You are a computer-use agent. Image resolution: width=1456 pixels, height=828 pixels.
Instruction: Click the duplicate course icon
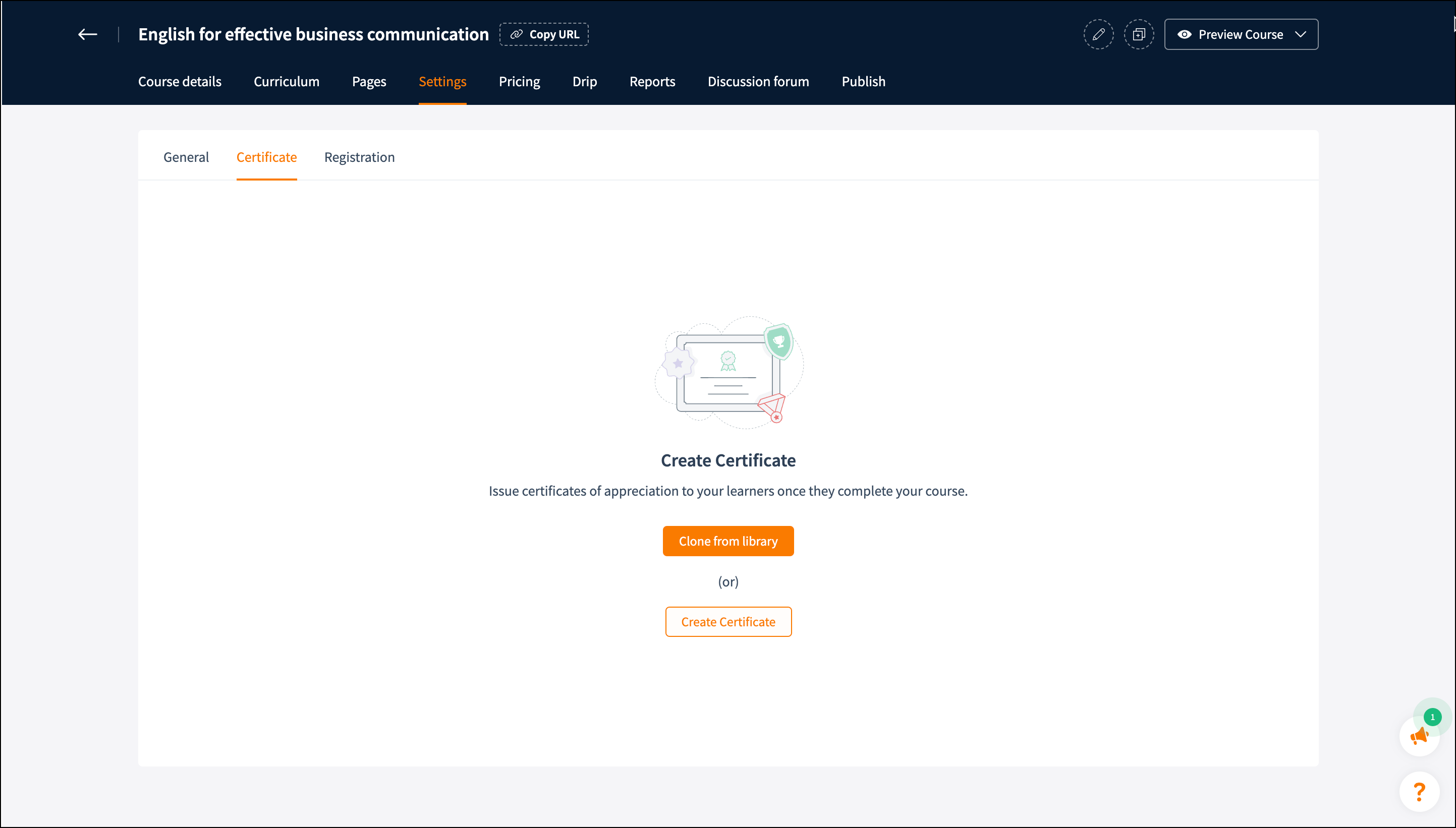coord(1139,35)
